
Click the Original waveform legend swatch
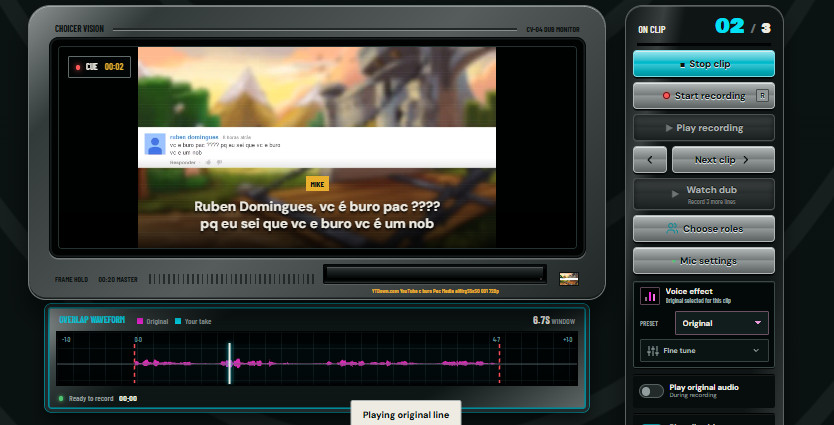[x=140, y=321]
